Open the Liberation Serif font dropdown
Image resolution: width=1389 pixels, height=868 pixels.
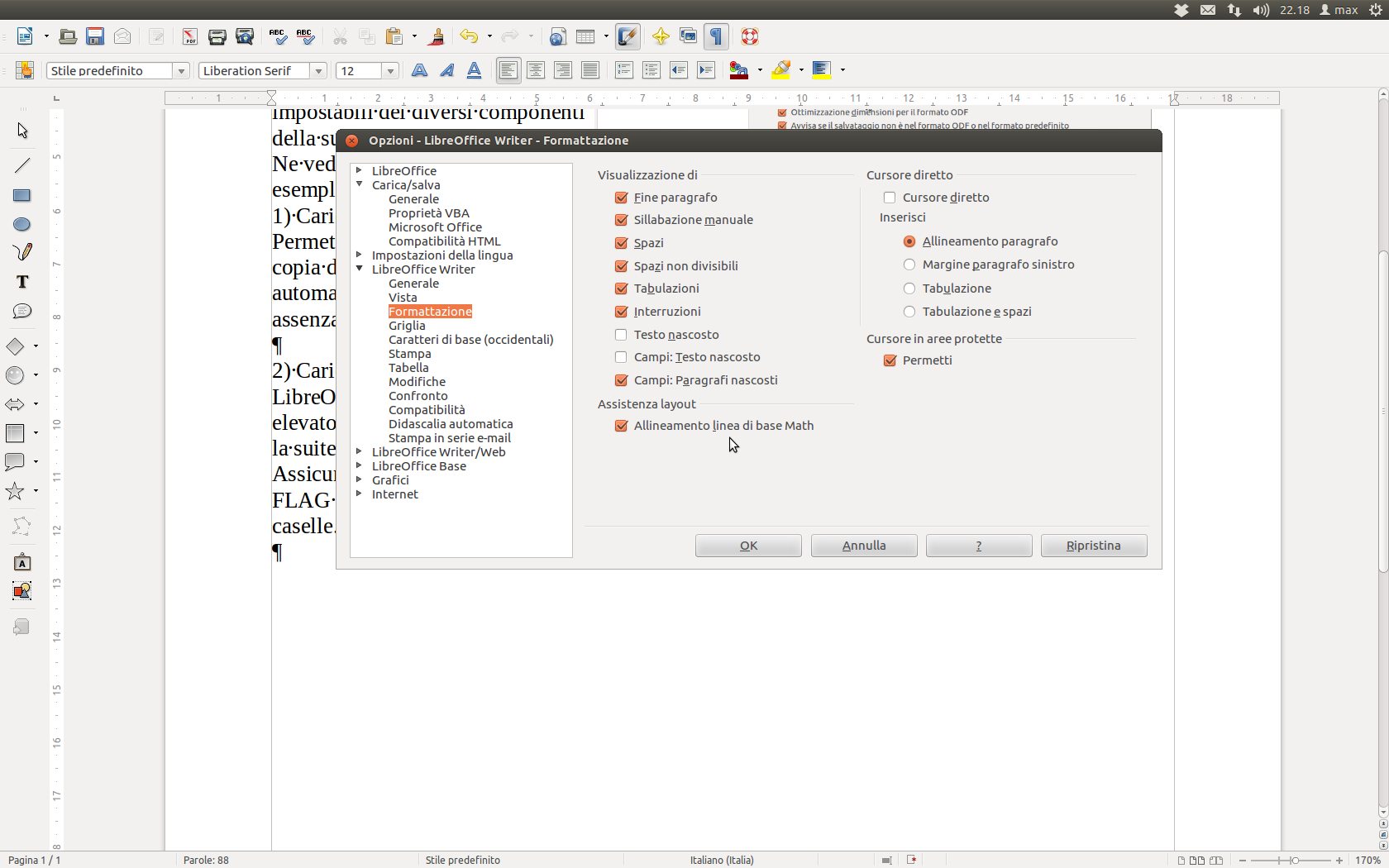pyautogui.click(x=318, y=71)
